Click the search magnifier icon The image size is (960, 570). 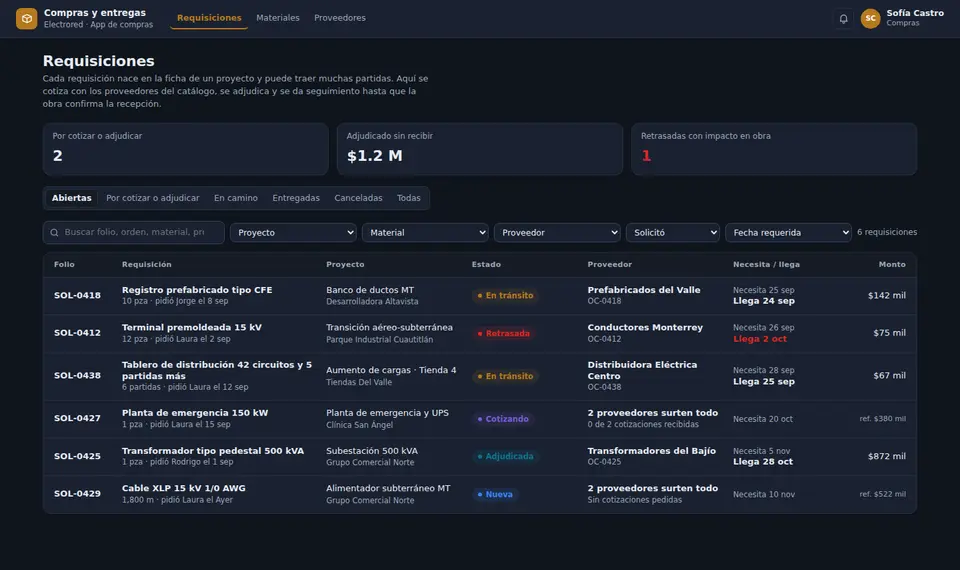coord(54,233)
